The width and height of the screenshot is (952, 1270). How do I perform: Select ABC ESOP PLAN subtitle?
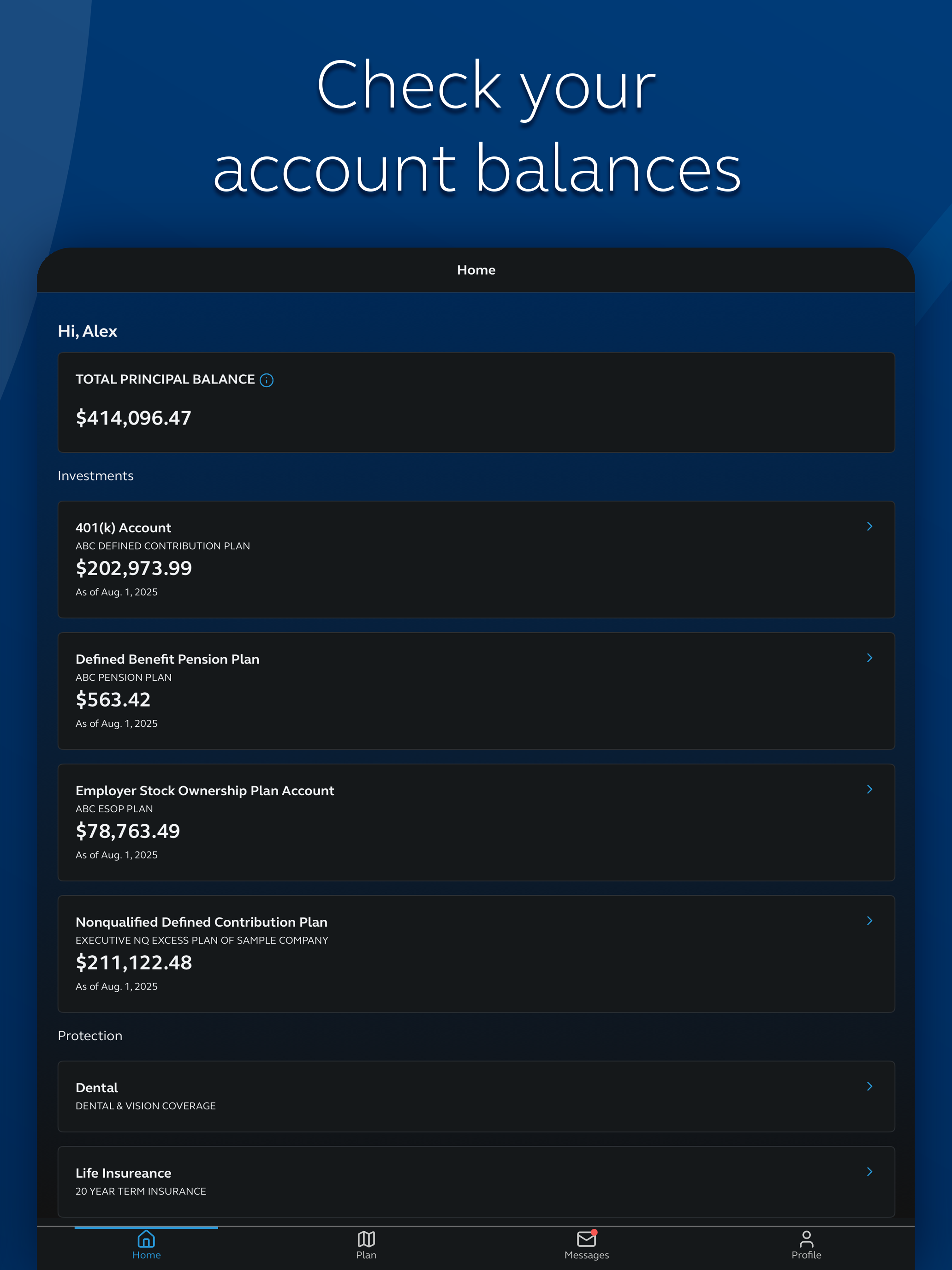[114, 809]
